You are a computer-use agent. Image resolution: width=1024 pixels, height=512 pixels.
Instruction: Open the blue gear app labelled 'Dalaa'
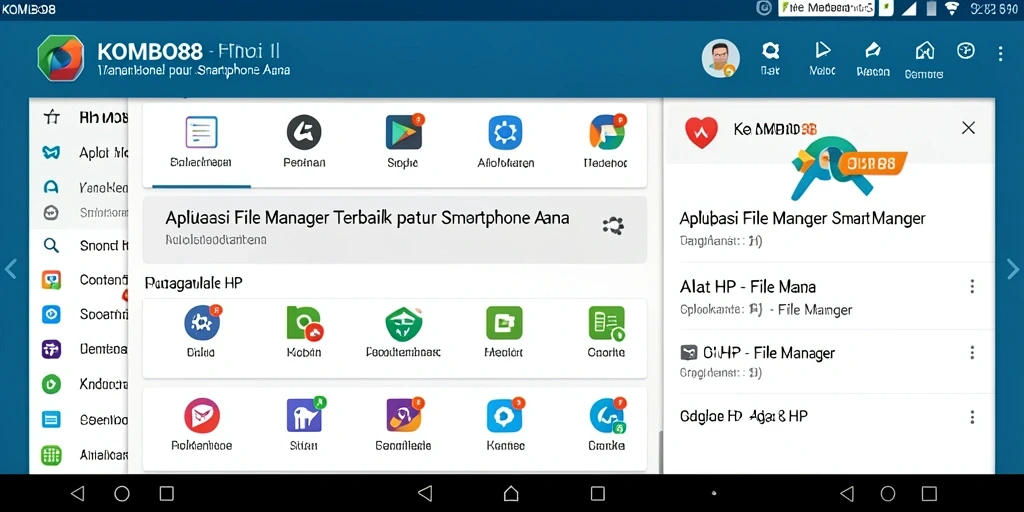click(x=201, y=323)
